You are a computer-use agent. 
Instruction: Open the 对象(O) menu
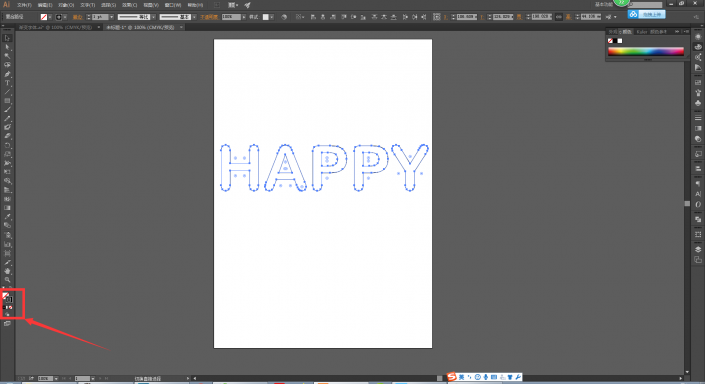click(66, 5)
